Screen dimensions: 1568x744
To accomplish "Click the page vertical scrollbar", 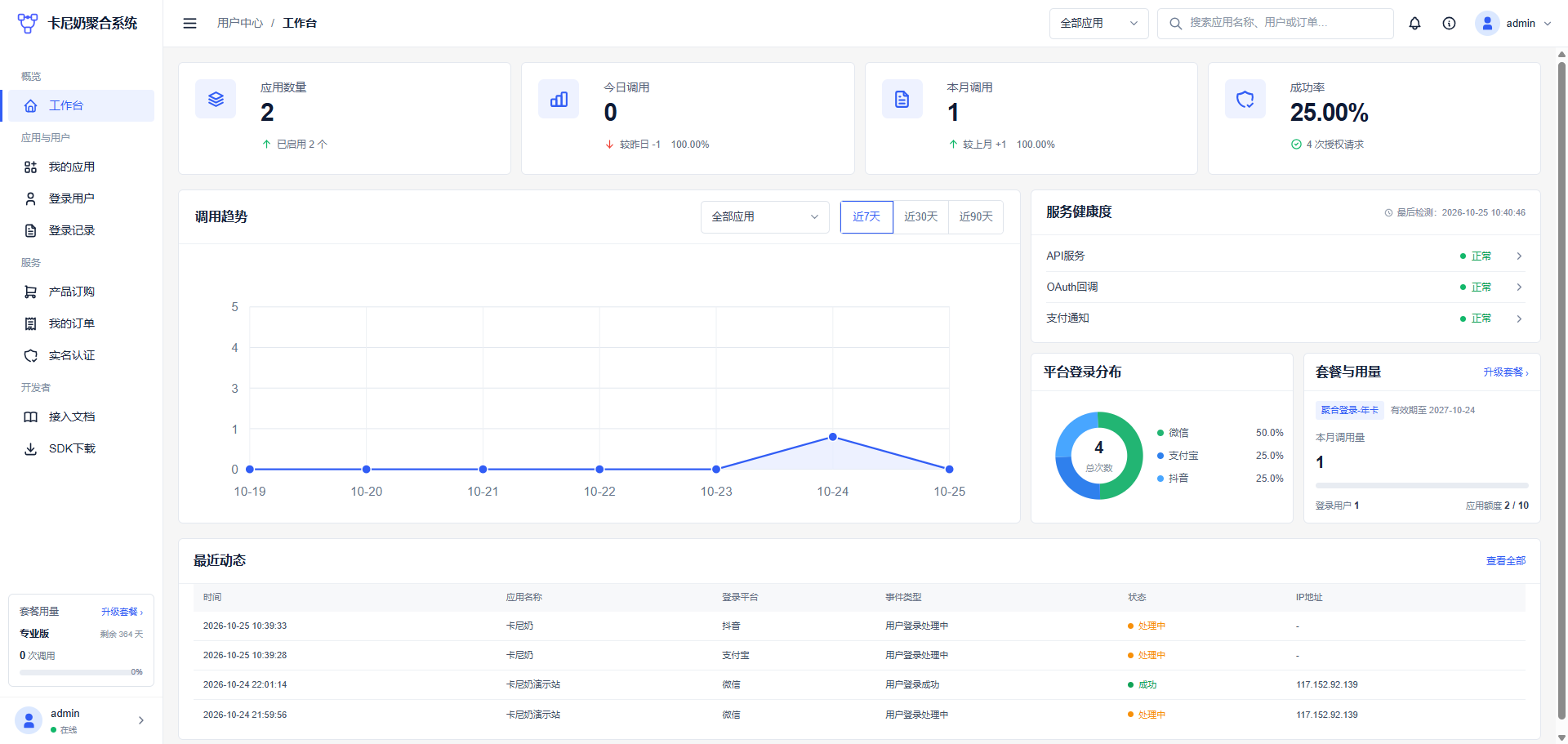I will [x=1561, y=390].
